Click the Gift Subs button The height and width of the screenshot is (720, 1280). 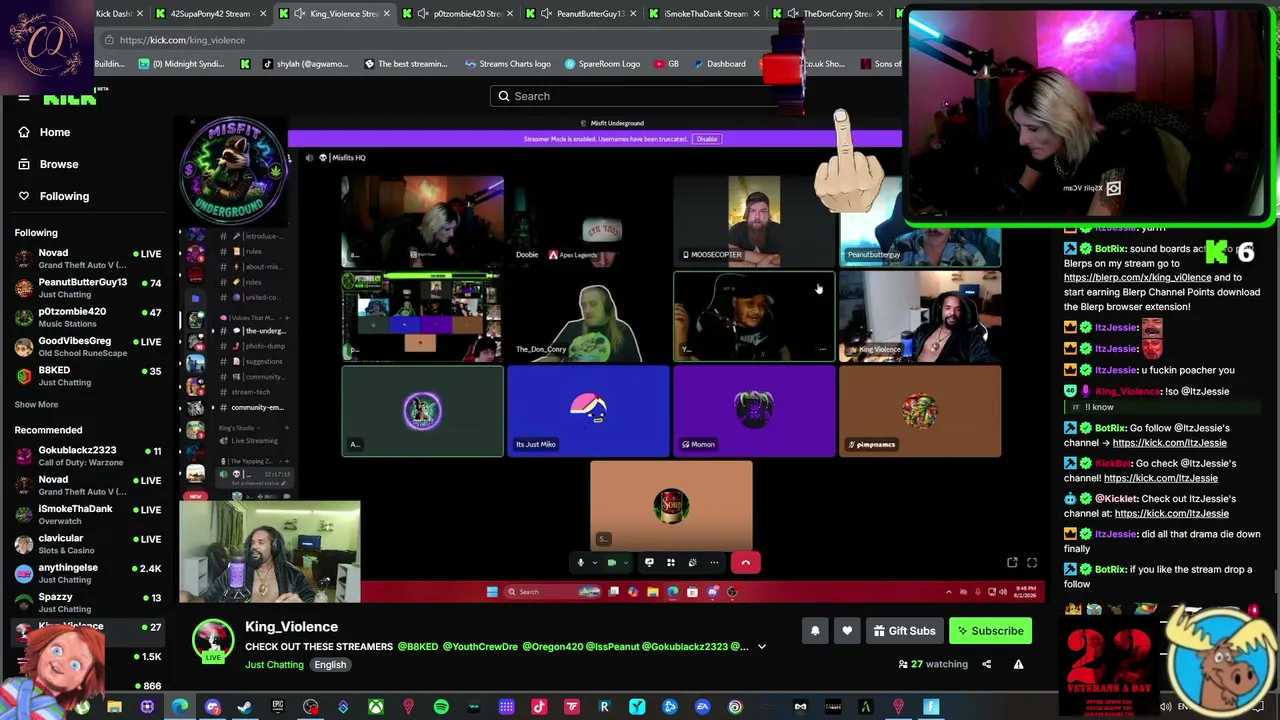point(904,631)
